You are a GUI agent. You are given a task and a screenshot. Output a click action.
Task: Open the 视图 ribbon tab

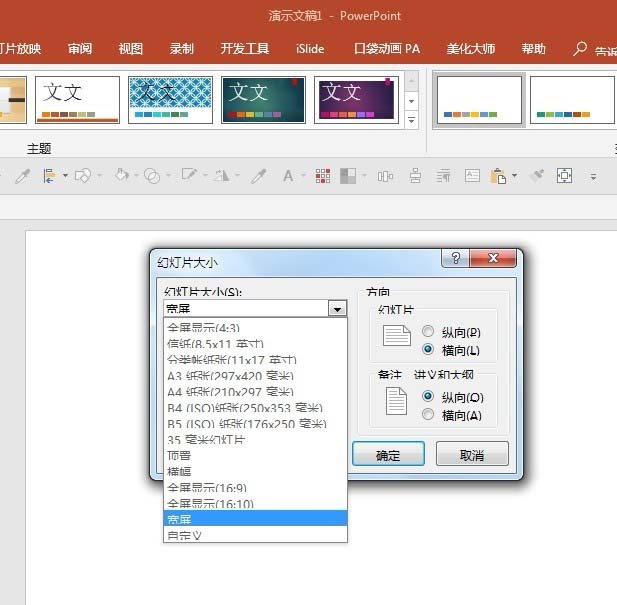click(131, 48)
